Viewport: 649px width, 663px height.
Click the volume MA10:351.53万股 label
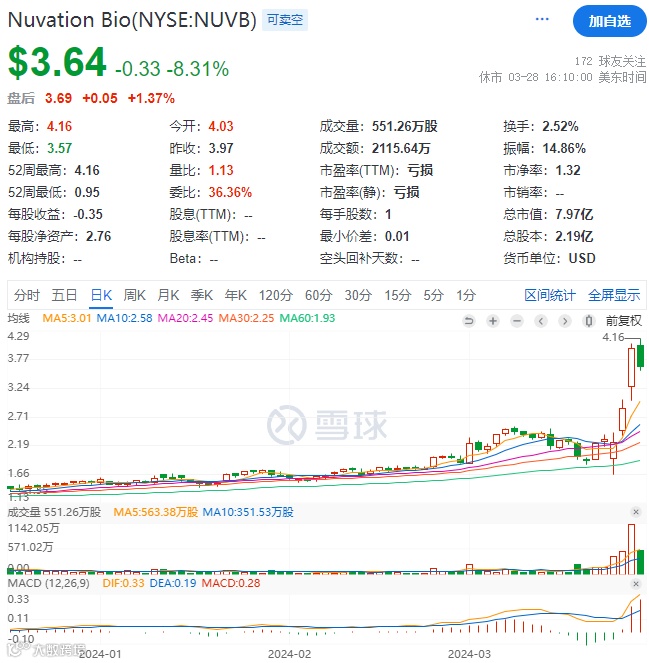tap(248, 512)
